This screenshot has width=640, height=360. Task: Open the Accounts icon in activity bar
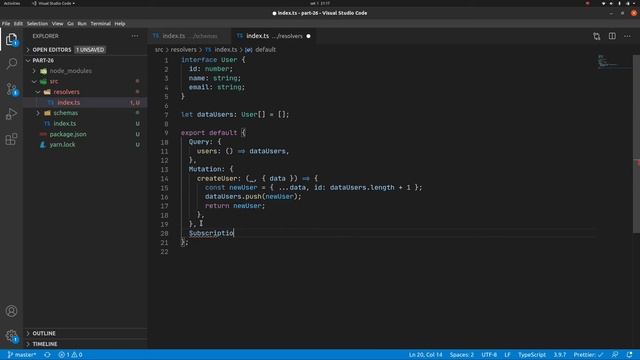pos(11,311)
